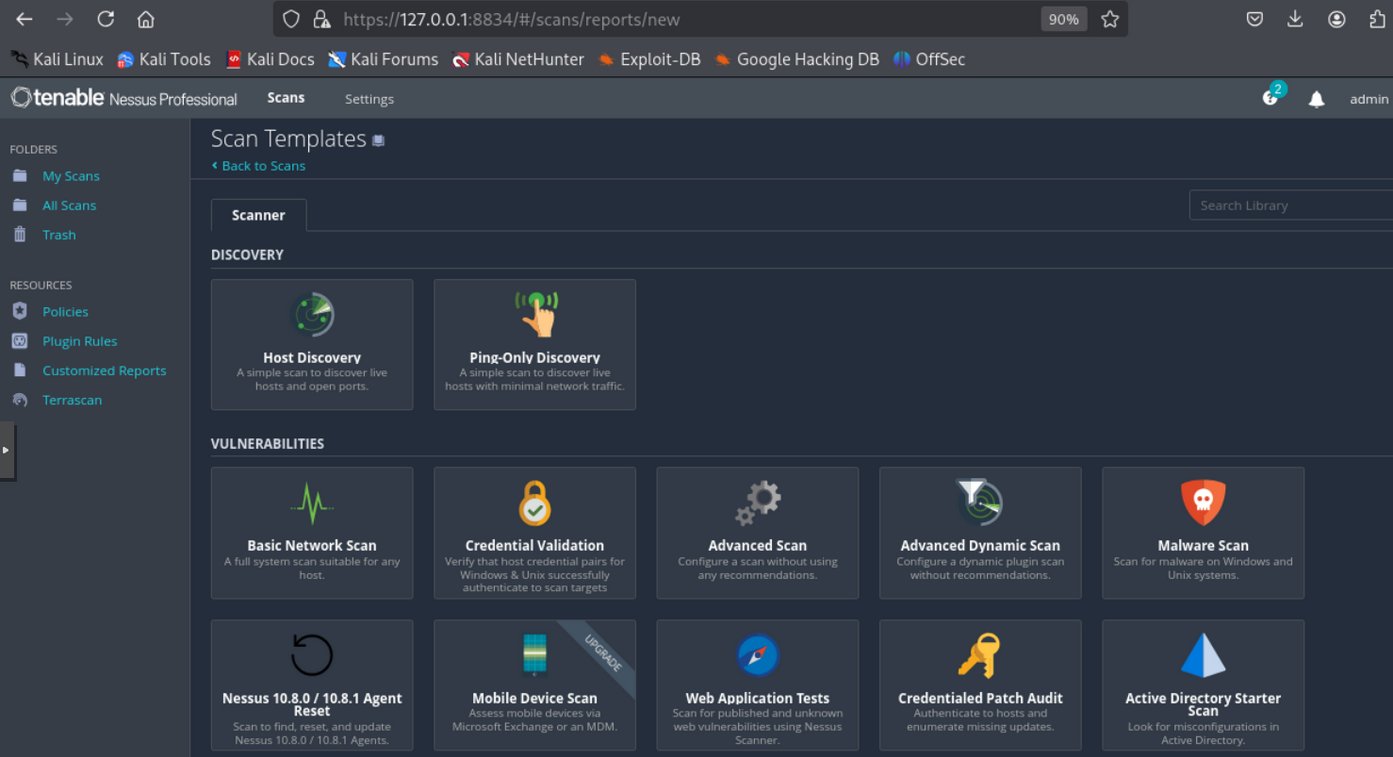Open the Credential Validation padlock template

[535, 503]
